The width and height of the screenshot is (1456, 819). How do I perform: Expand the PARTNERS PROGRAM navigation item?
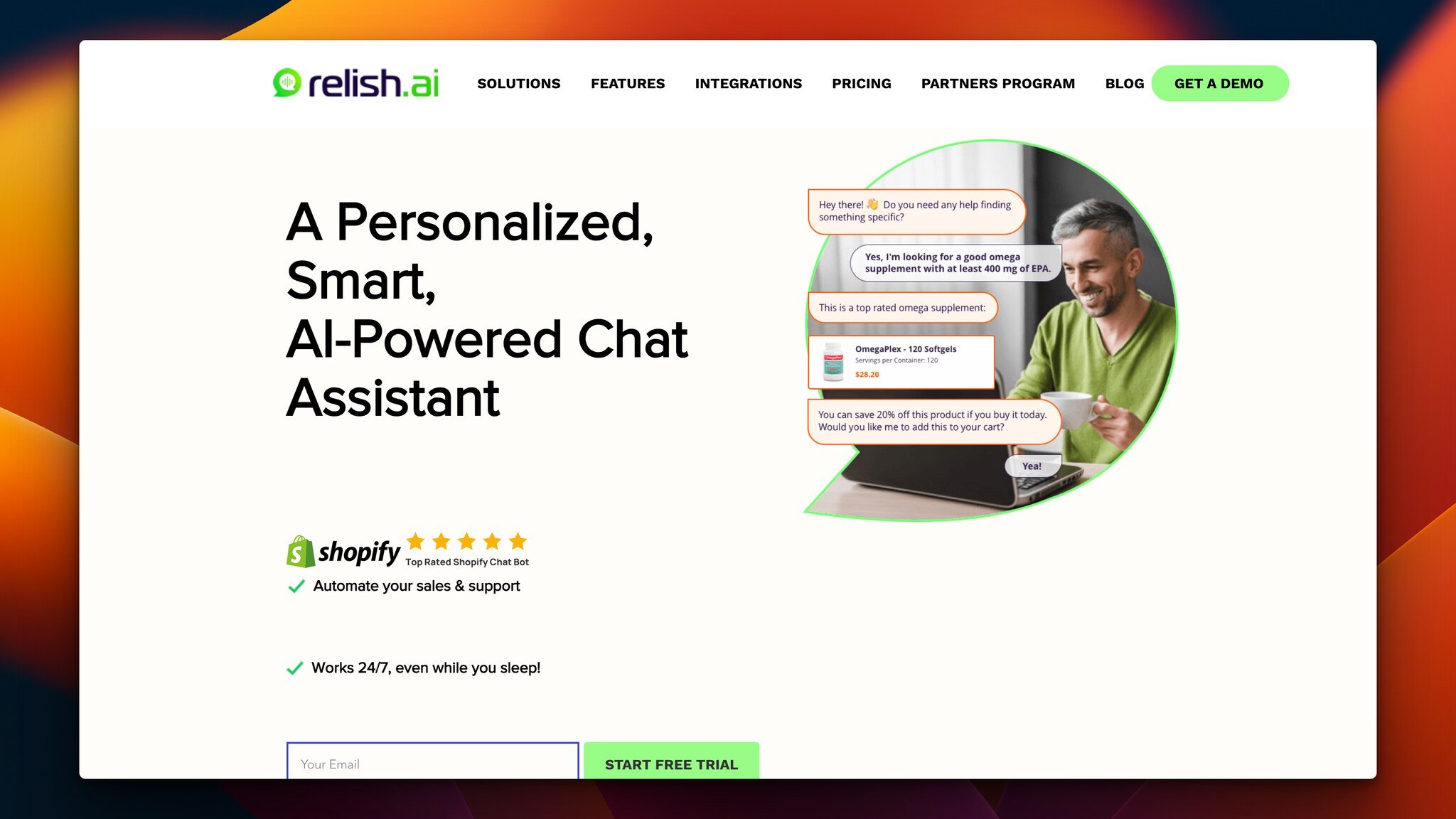coord(997,83)
